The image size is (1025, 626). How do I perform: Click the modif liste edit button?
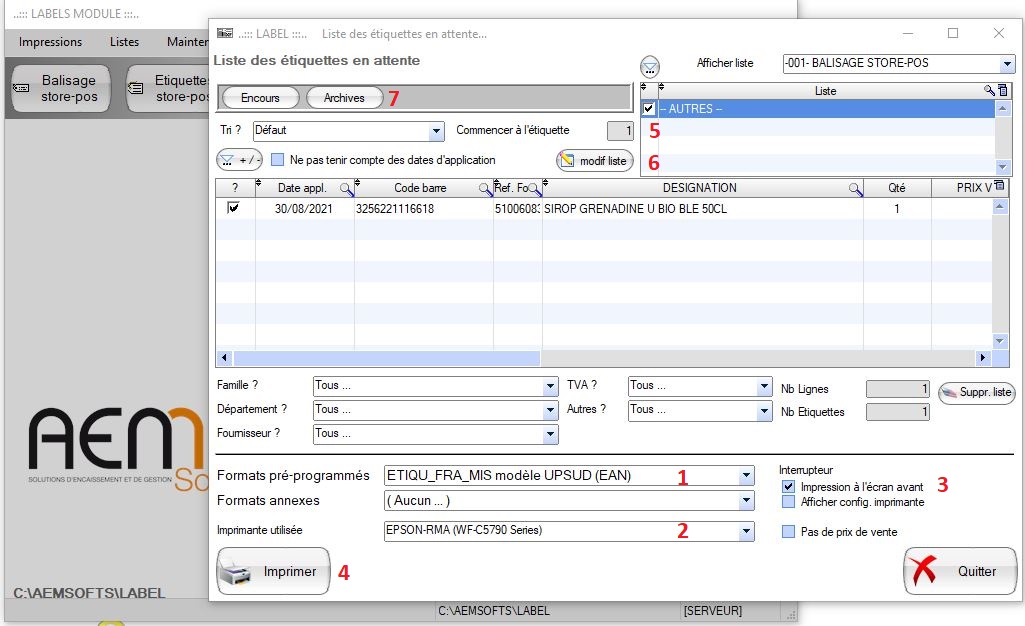[x=595, y=160]
